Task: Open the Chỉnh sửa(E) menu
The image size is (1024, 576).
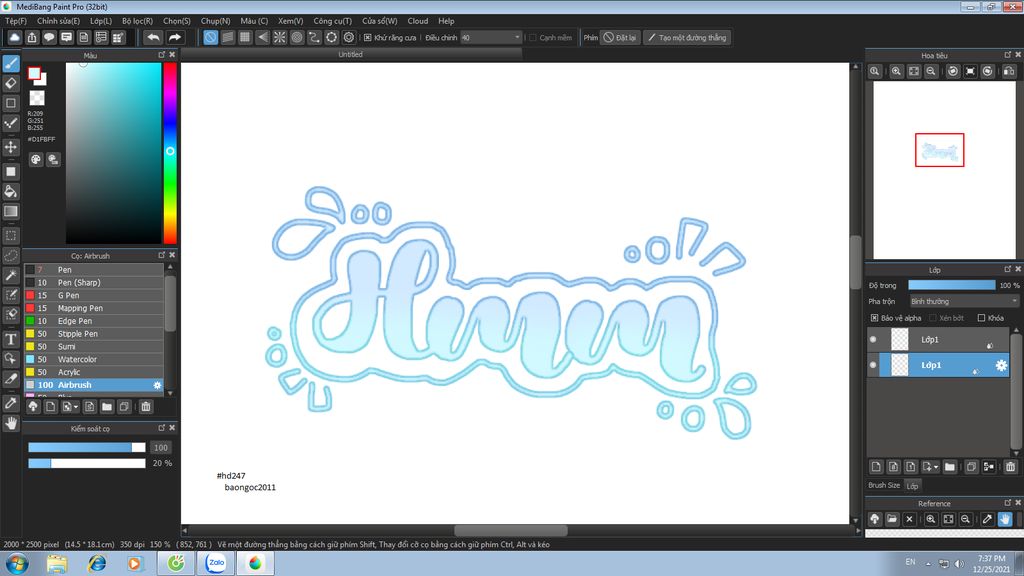Action: coord(58,21)
